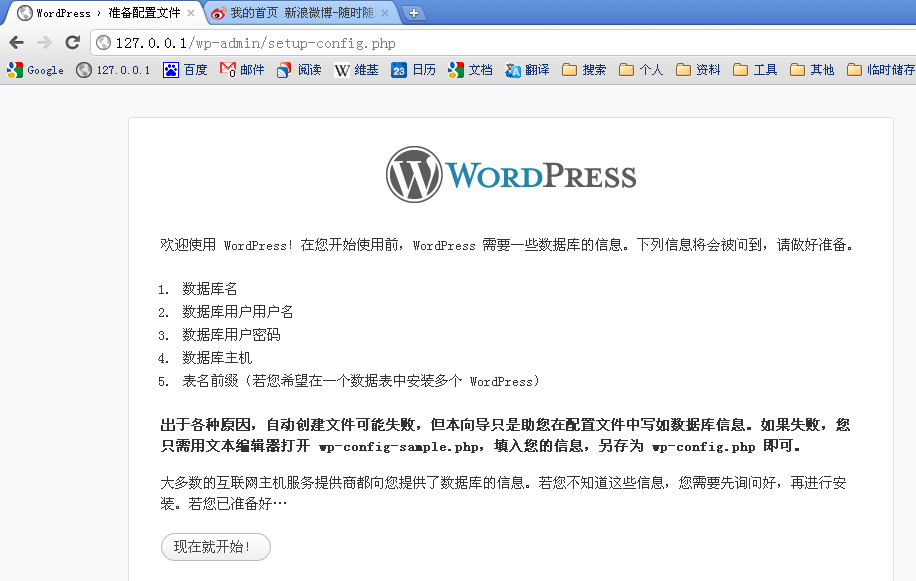Switch to the WordPress 准备配置文件 tab
The image size is (916, 581).
click(x=105, y=13)
